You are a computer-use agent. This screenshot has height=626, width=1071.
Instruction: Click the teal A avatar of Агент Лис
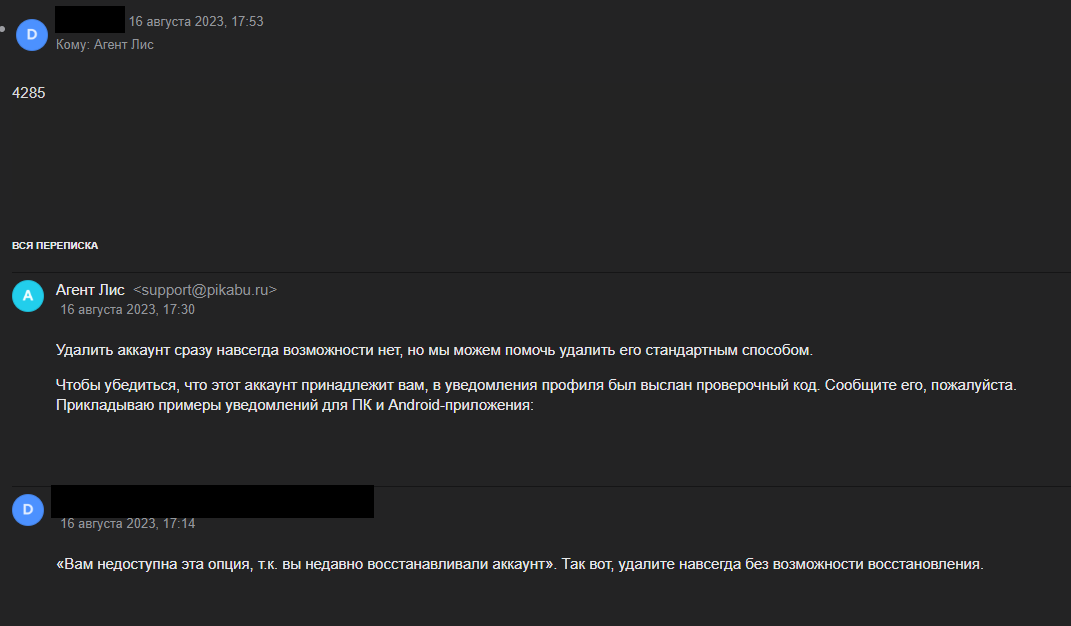point(28,296)
